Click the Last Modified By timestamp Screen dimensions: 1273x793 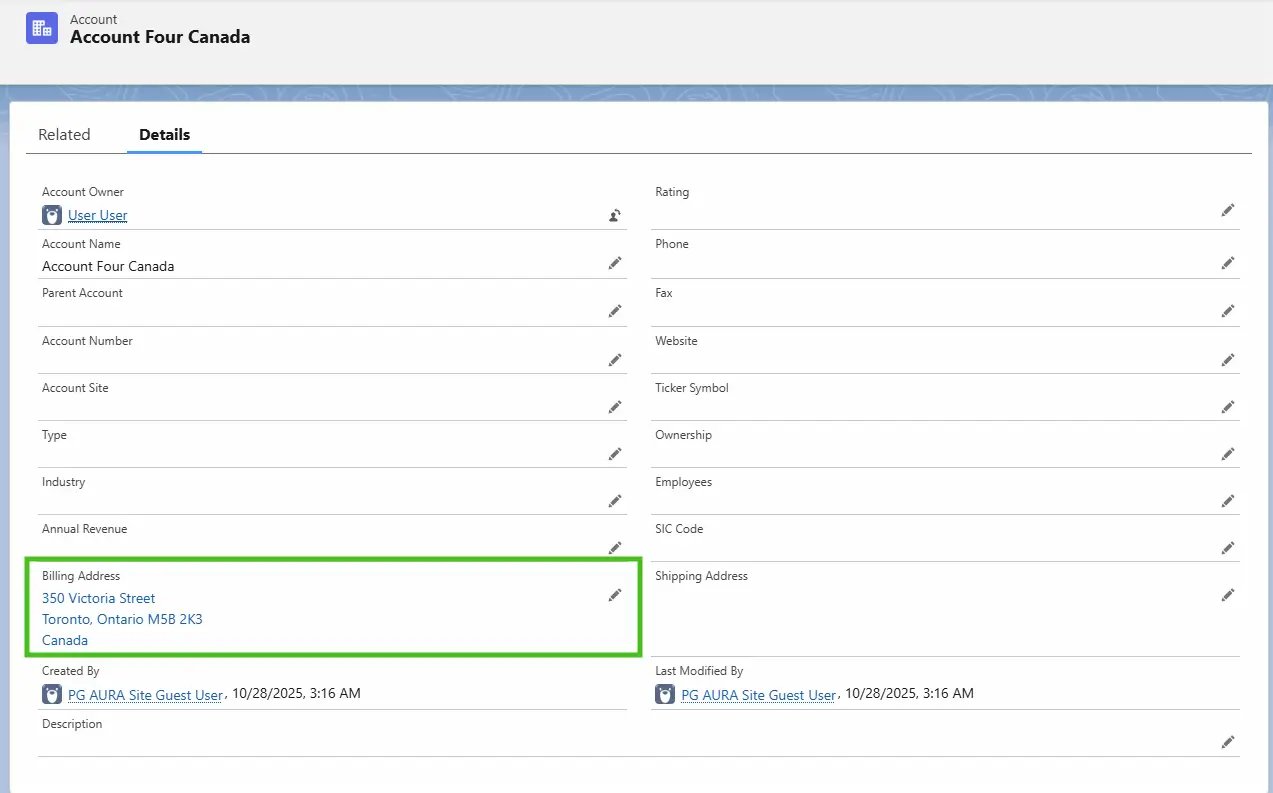[909, 693]
